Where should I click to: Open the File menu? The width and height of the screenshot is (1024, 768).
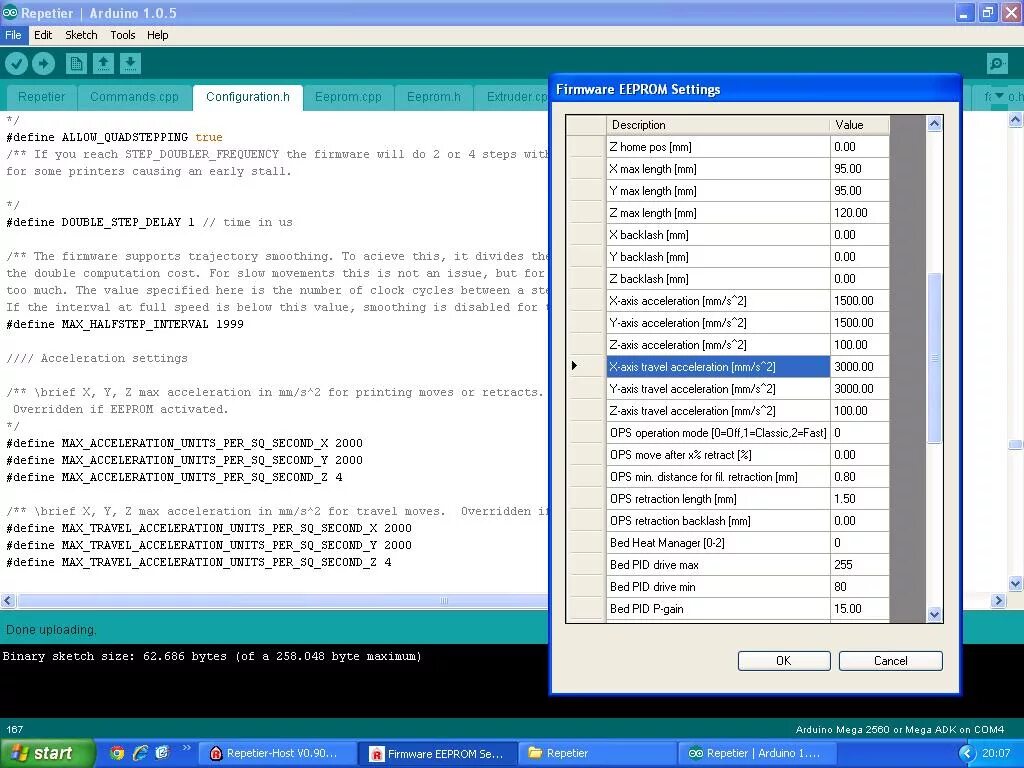tap(13, 35)
